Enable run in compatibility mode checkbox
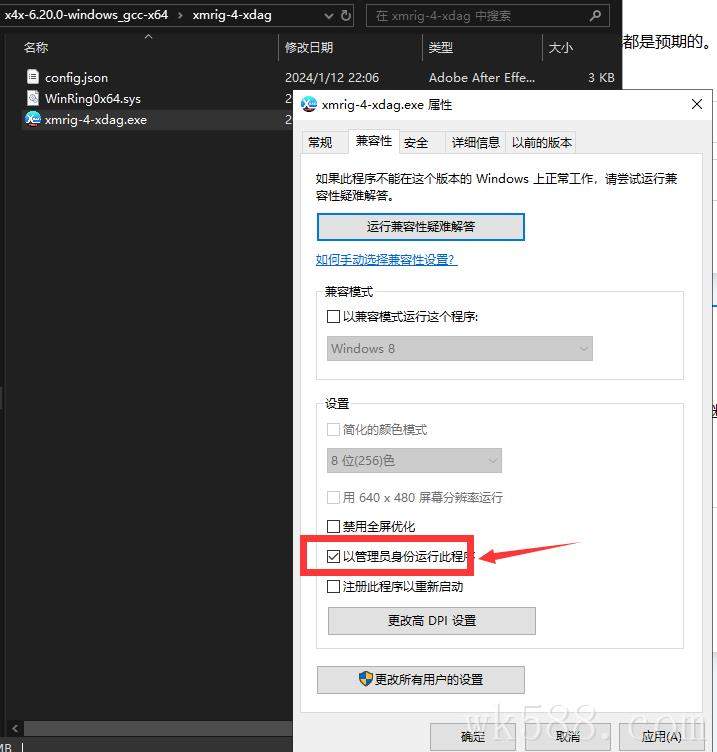Screen dimensions: 717x752 (333, 317)
